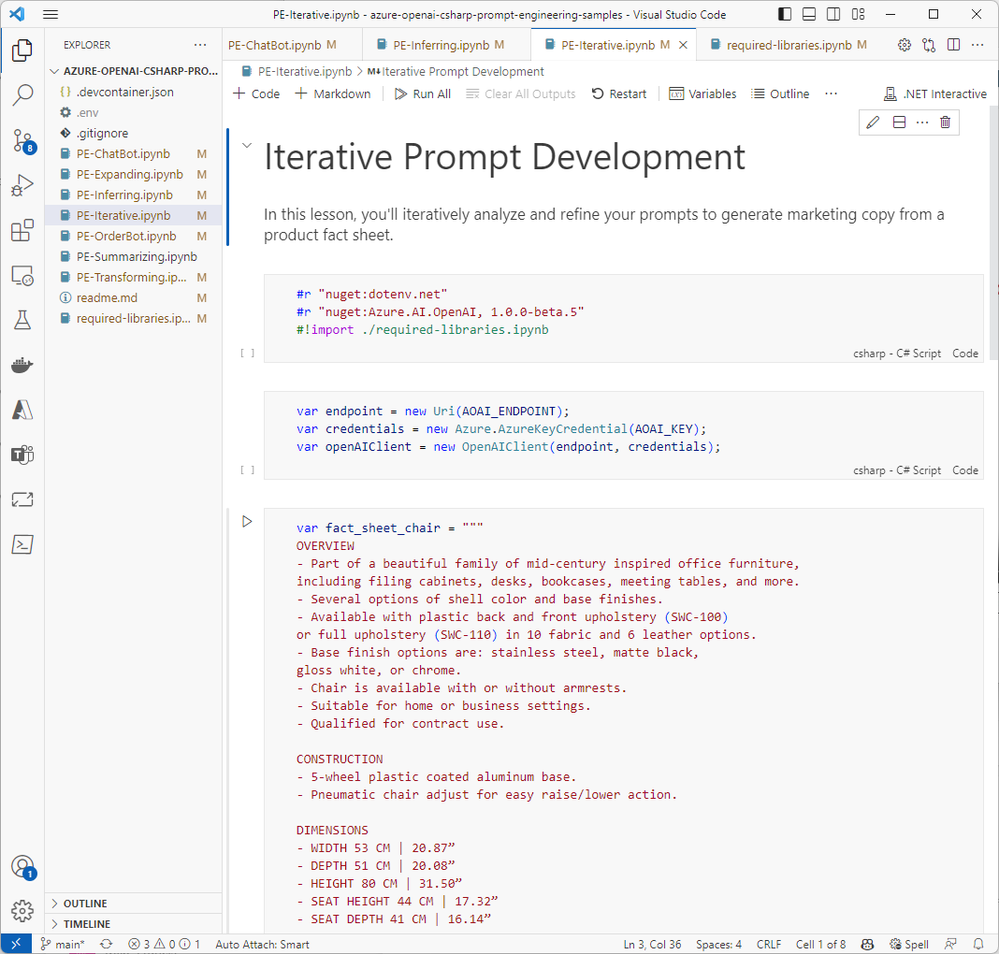
Task: Open PE-OrderBot.ipynb in the file explorer
Action: (126, 236)
